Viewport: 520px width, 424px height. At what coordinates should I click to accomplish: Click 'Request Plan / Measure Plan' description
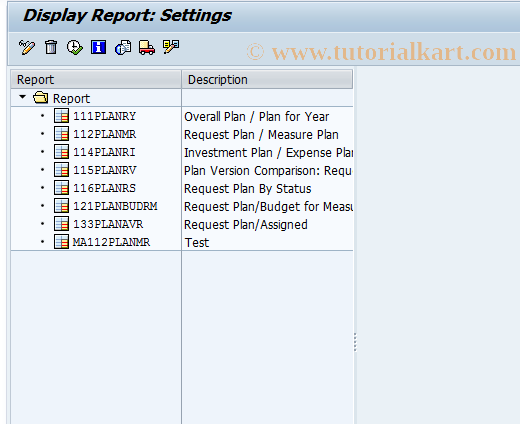coord(261,135)
